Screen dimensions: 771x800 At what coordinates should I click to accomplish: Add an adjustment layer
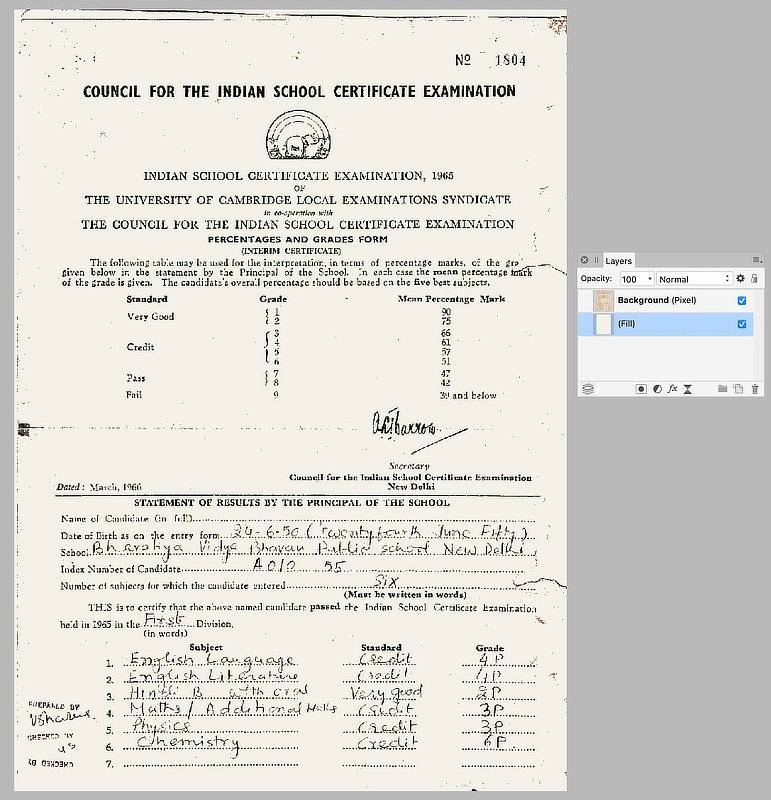click(657, 389)
